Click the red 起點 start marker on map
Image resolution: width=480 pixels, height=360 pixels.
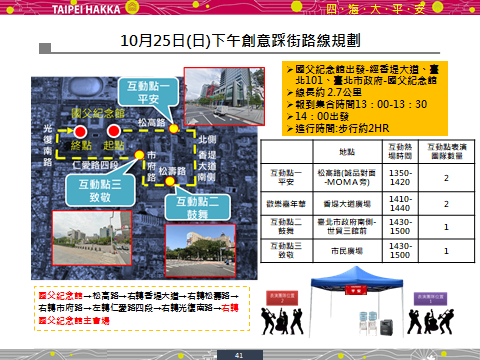[114, 131]
